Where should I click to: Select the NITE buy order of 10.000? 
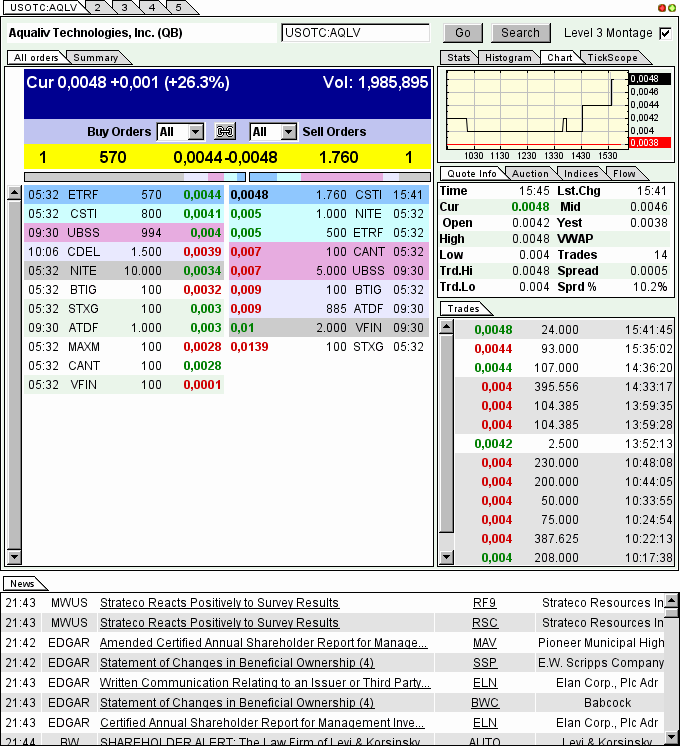coord(124,271)
